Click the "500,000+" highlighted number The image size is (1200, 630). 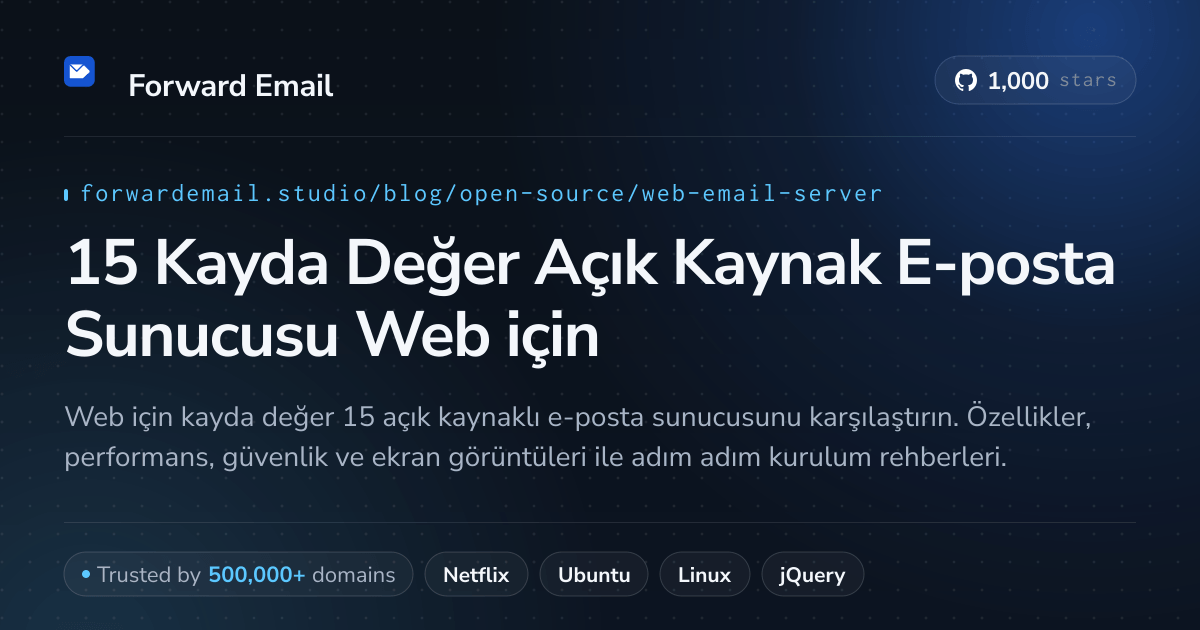click(257, 575)
